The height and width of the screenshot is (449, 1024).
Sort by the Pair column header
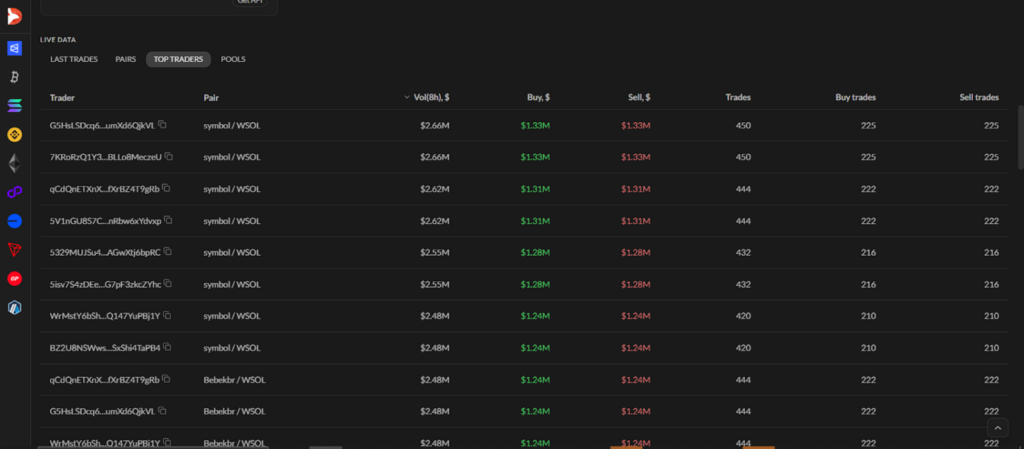click(x=211, y=97)
